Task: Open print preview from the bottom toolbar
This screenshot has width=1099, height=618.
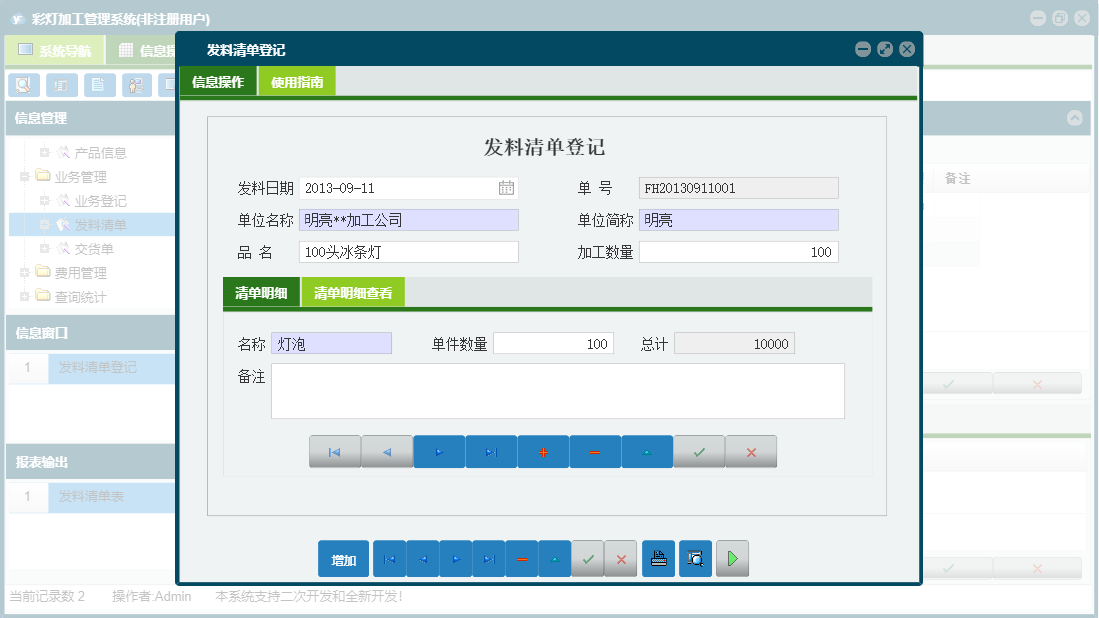Action: 695,558
